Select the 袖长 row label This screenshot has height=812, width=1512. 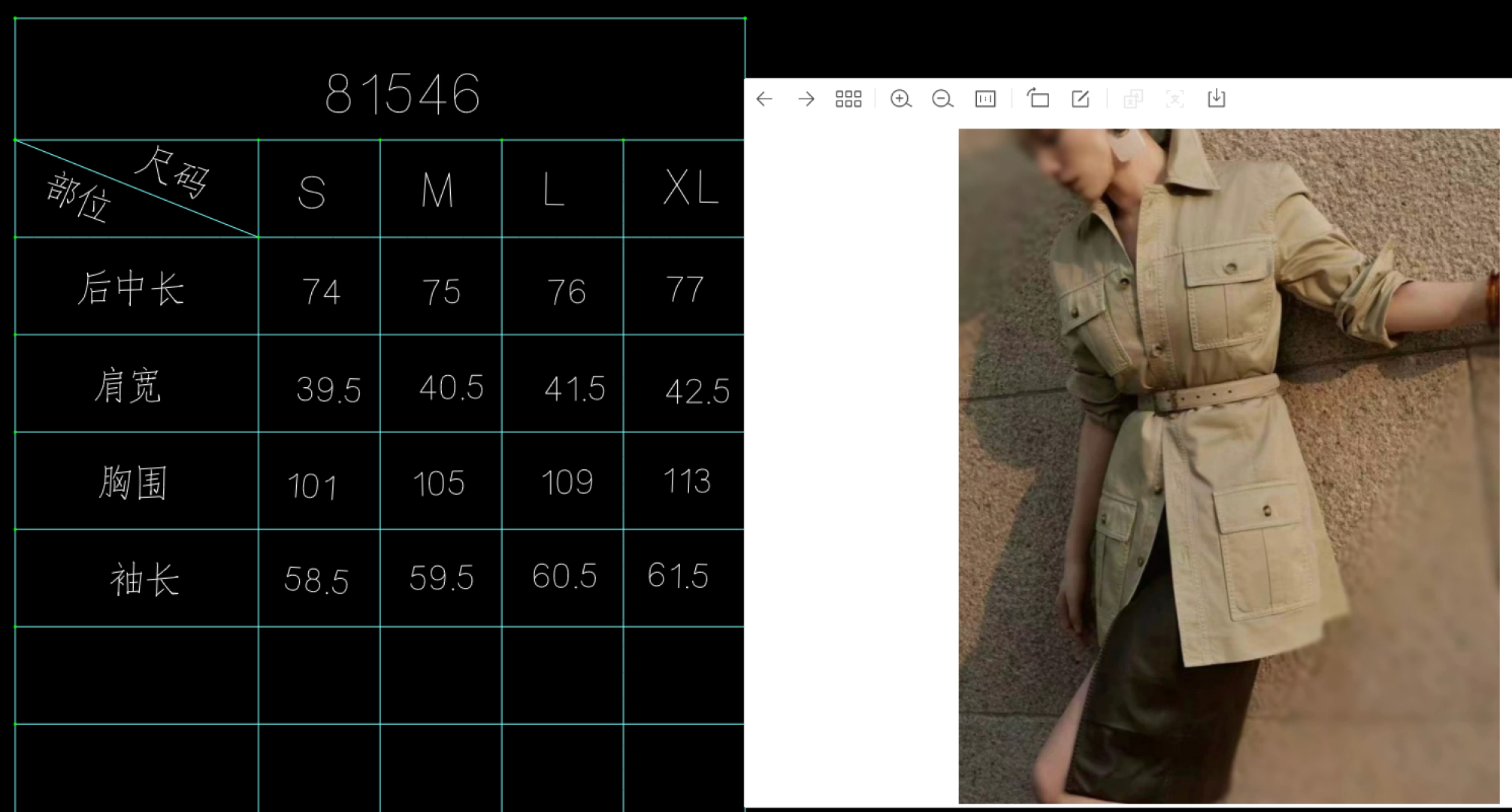[144, 580]
